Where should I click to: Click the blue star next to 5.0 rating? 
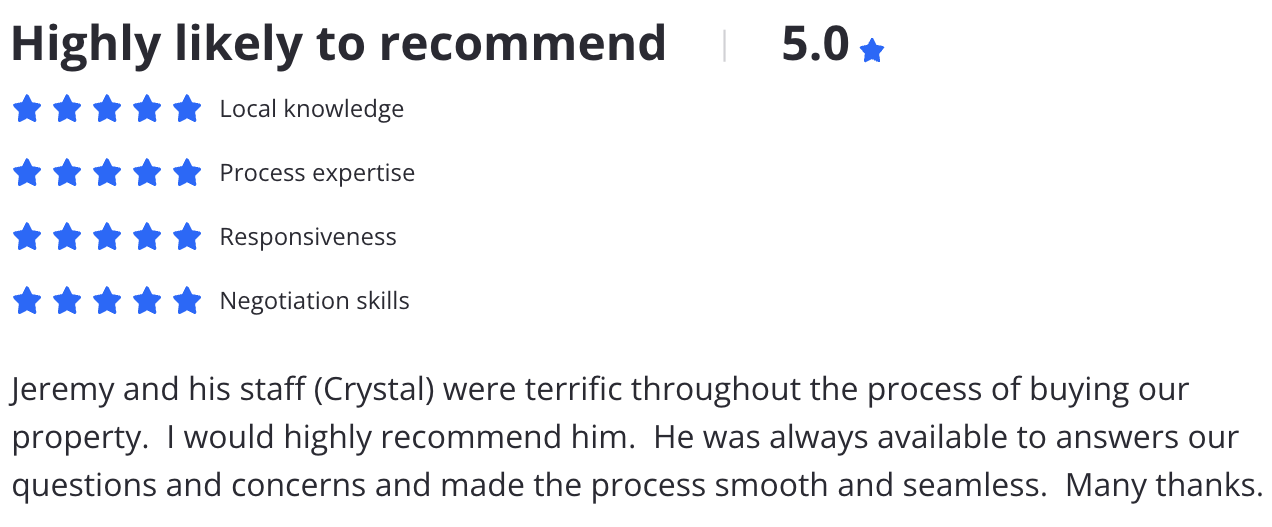click(x=872, y=51)
